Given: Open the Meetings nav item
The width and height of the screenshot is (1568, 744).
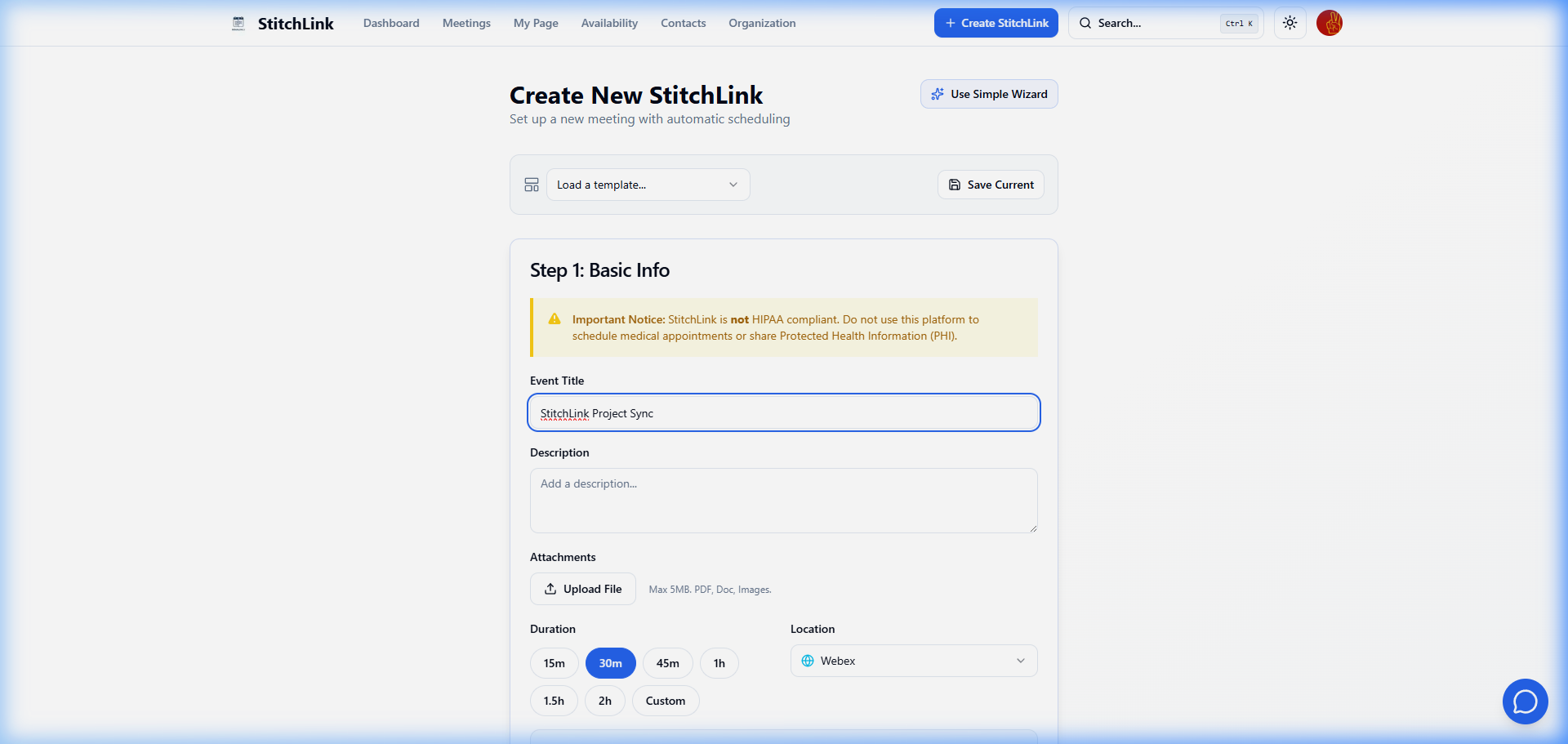Looking at the screenshot, I should (466, 23).
